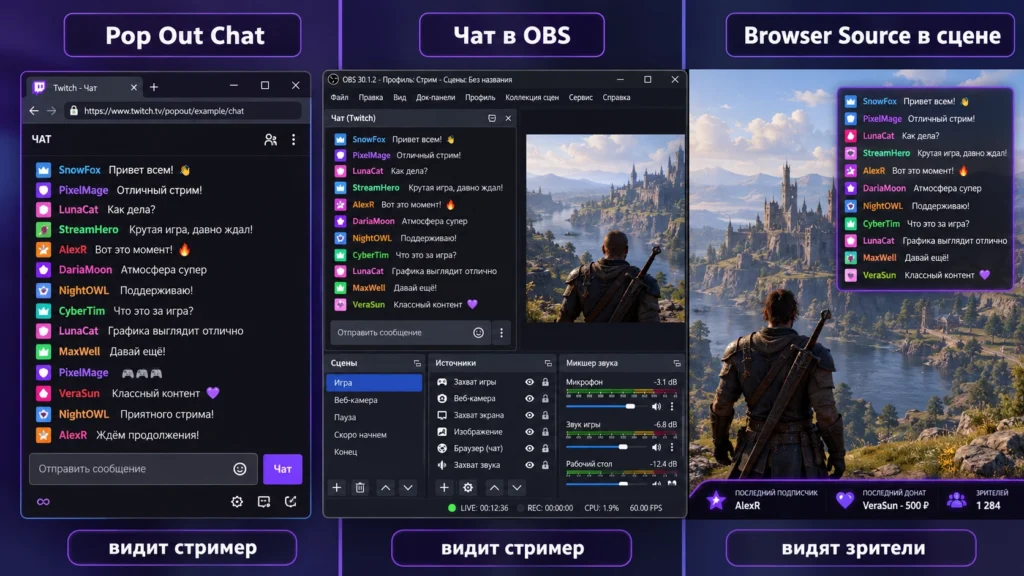Select the Захват экрана source row icon
Image resolution: width=1024 pixels, height=576 pixels.
point(442,415)
